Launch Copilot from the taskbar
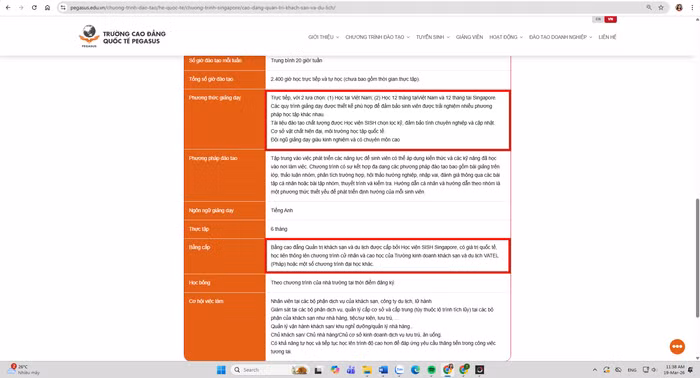The width and height of the screenshot is (700, 378). (x=335, y=370)
